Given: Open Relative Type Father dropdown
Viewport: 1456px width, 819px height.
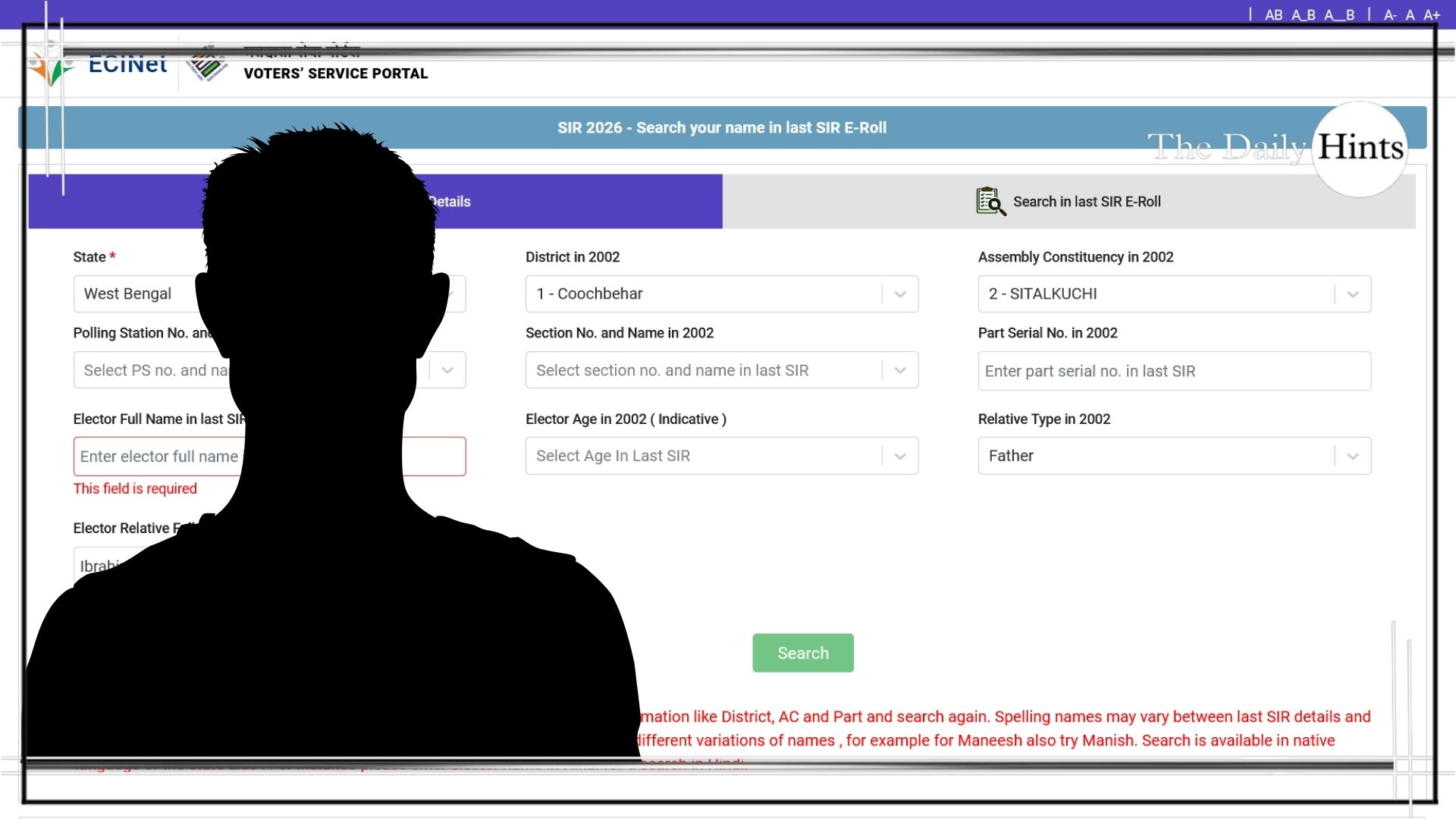Looking at the screenshot, I should pyautogui.click(x=1352, y=456).
